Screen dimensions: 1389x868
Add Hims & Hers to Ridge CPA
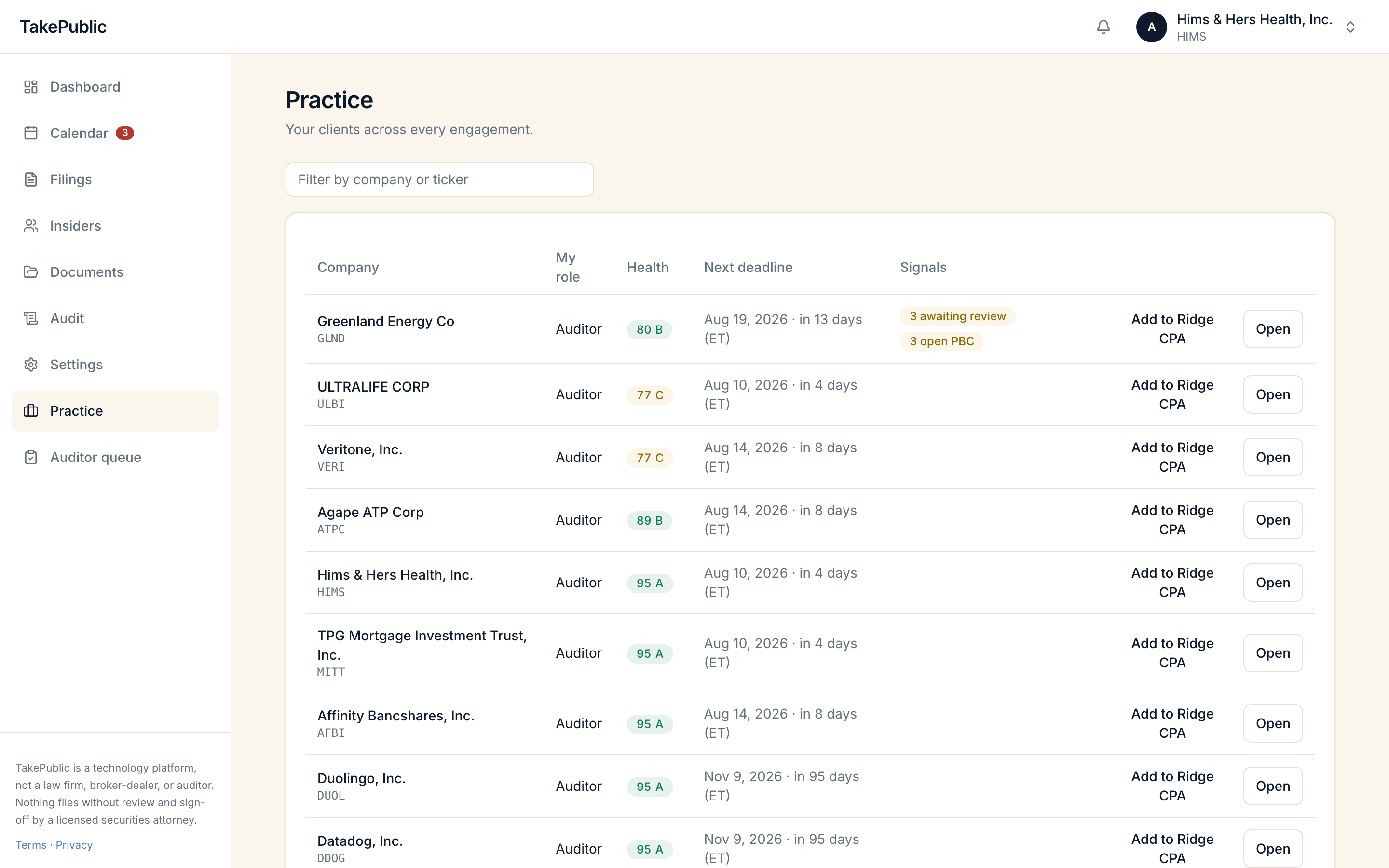pyautogui.click(x=1172, y=582)
